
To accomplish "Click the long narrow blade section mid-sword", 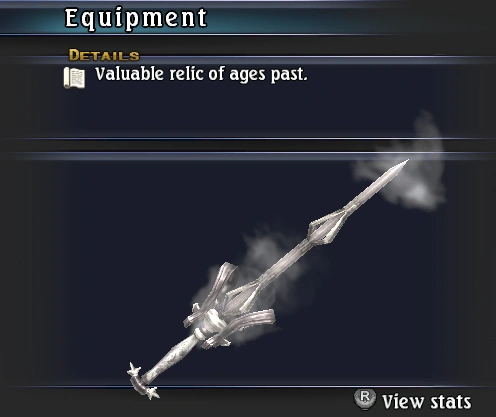I will (x=287, y=260).
